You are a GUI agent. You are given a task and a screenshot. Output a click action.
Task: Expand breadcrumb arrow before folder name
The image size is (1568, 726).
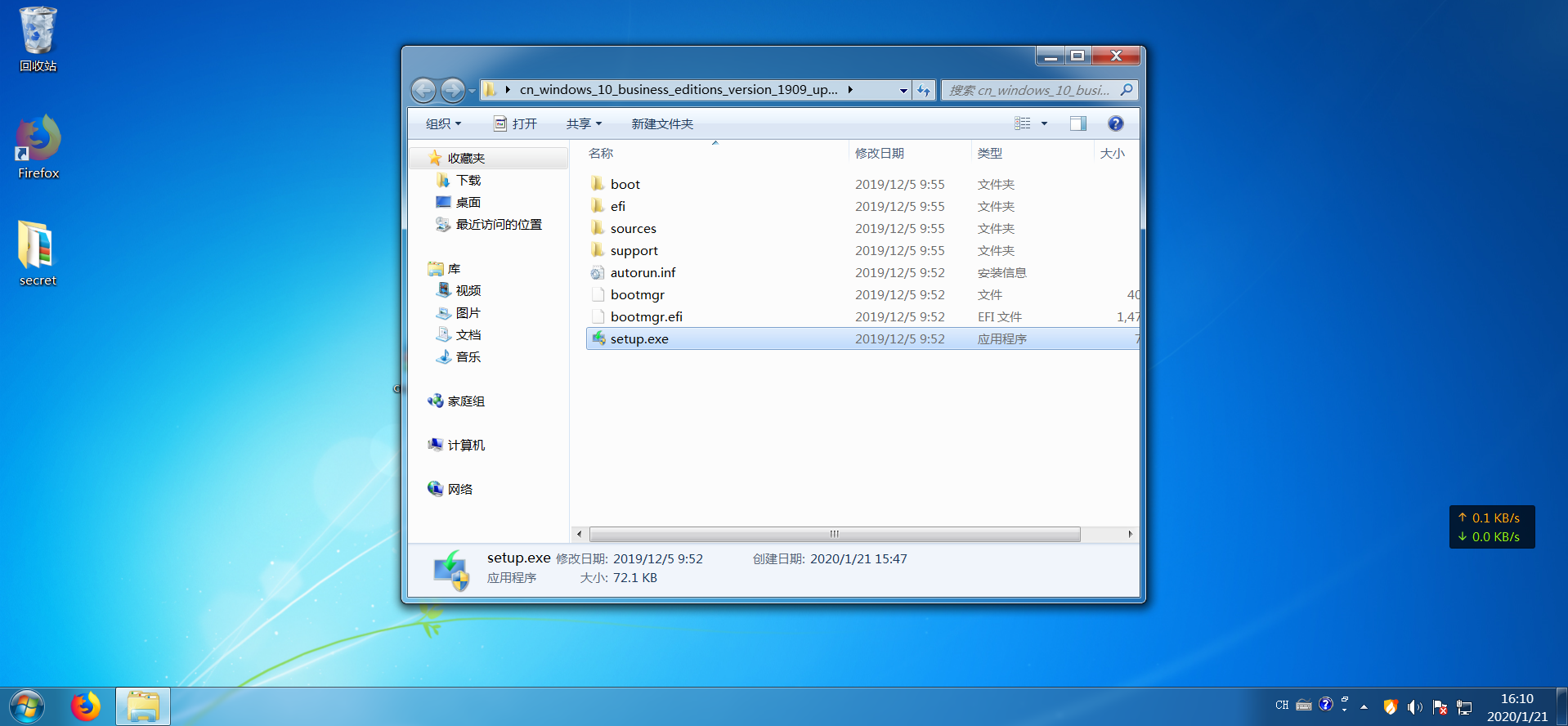(508, 90)
